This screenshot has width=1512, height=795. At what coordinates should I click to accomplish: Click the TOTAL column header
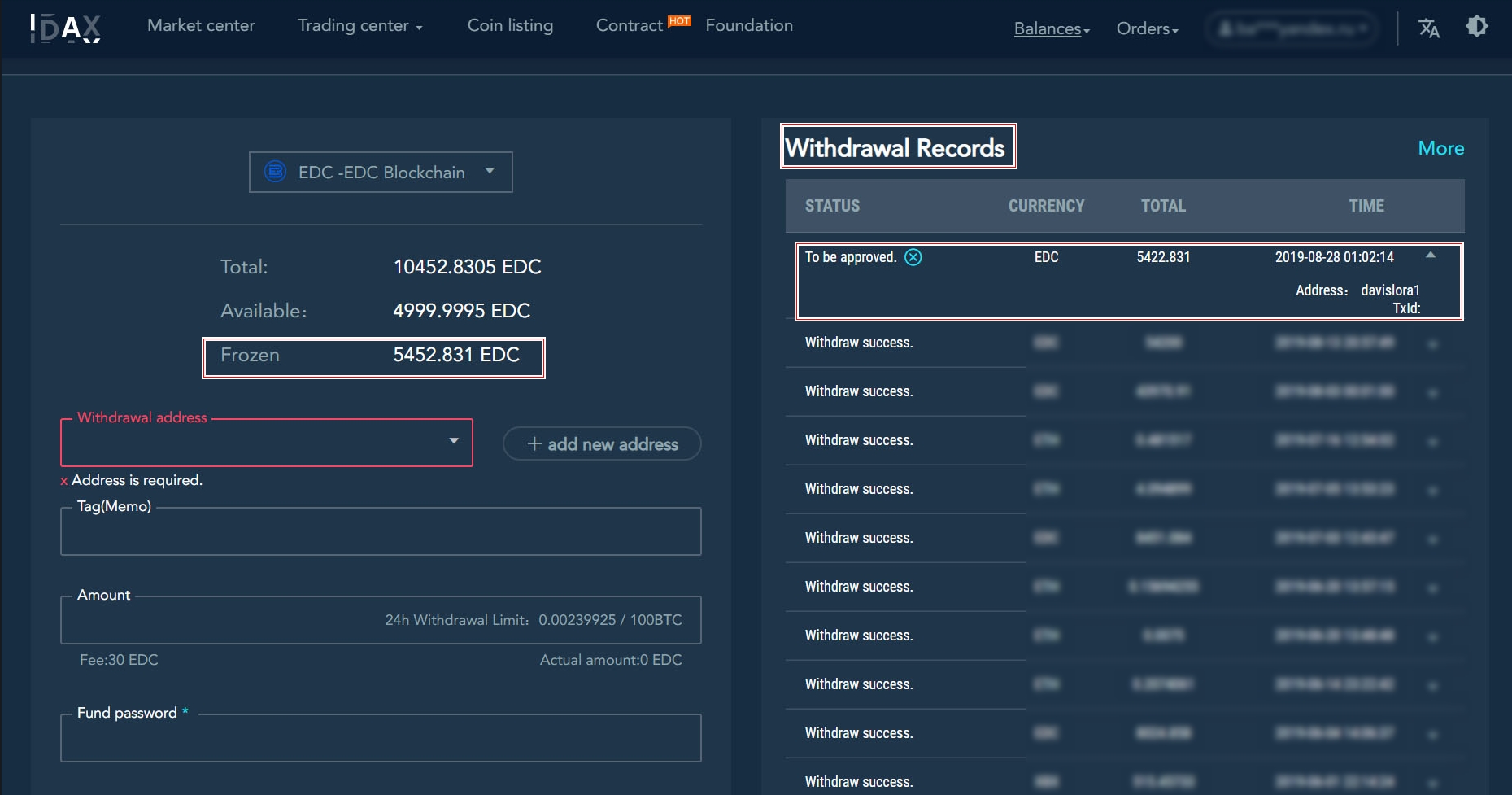pyautogui.click(x=1163, y=206)
